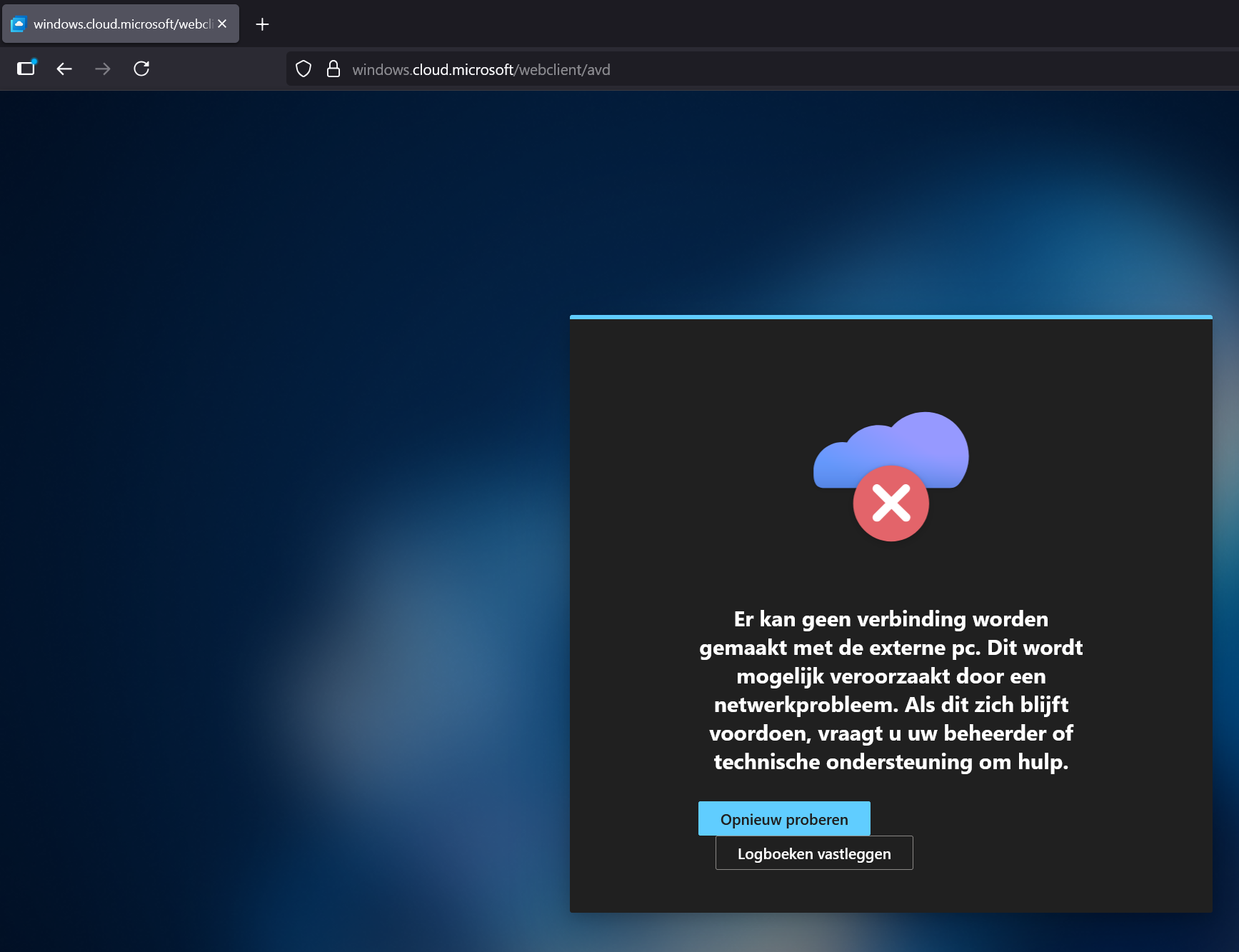Open a new tab with the plus button
Image resolution: width=1239 pixels, height=952 pixels.
click(x=262, y=24)
